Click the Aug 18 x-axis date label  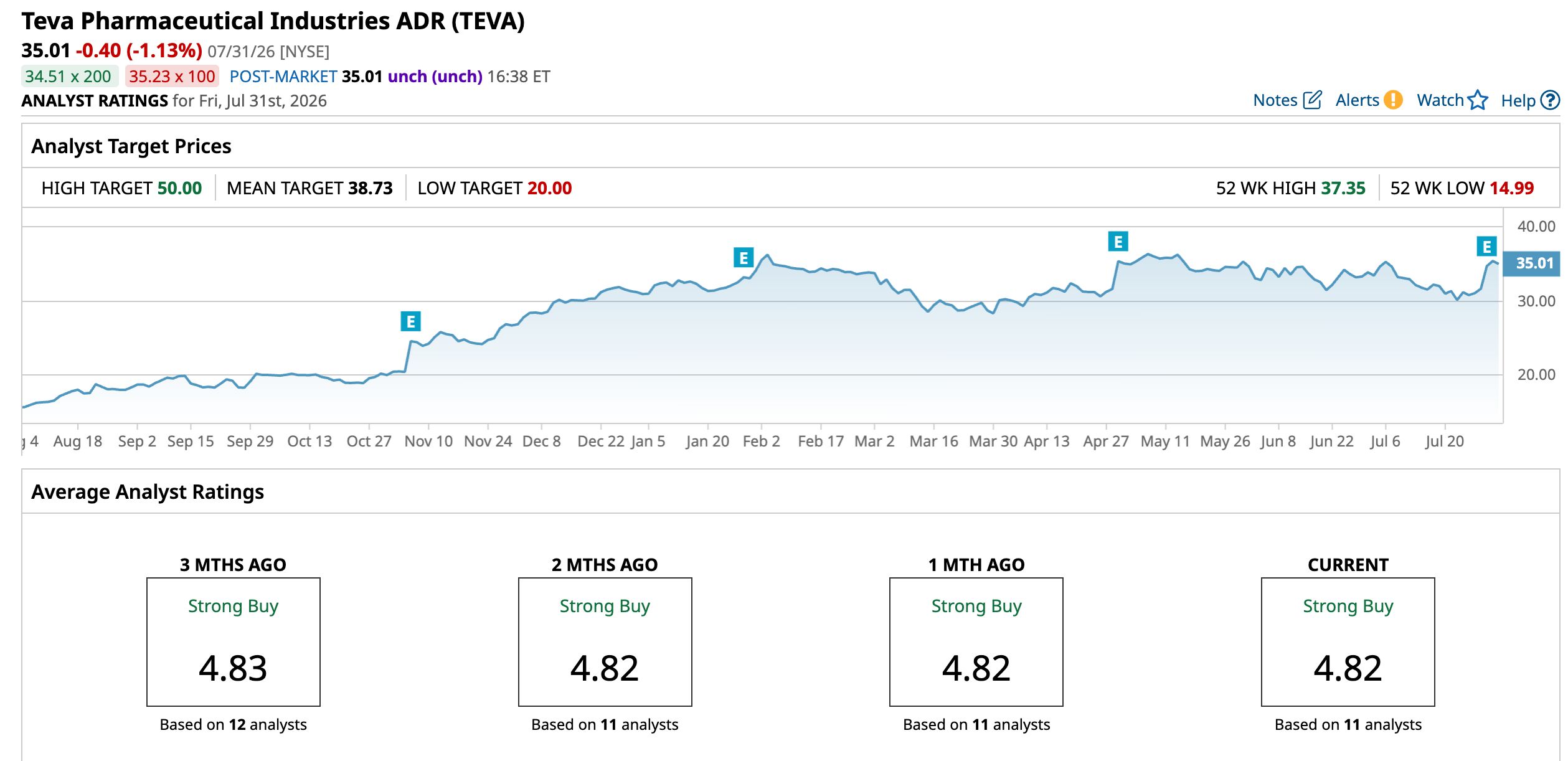point(78,442)
